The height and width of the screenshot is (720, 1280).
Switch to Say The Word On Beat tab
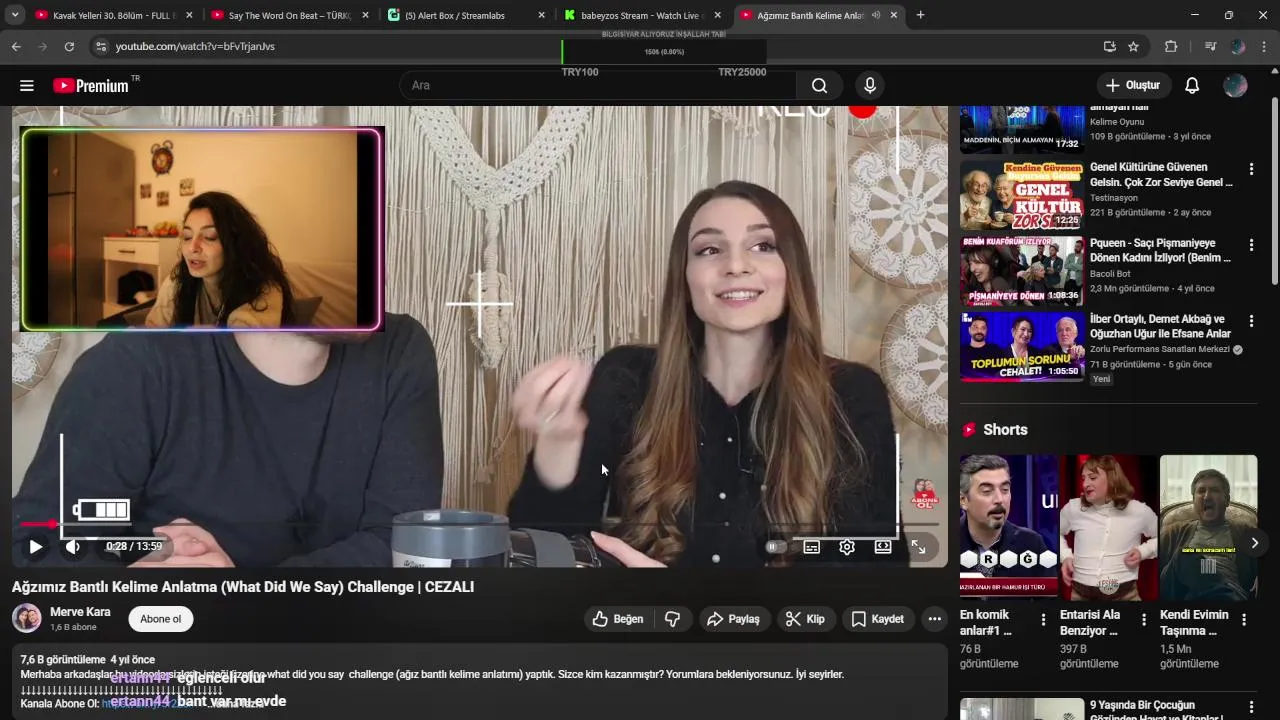(x=290, y=15)
